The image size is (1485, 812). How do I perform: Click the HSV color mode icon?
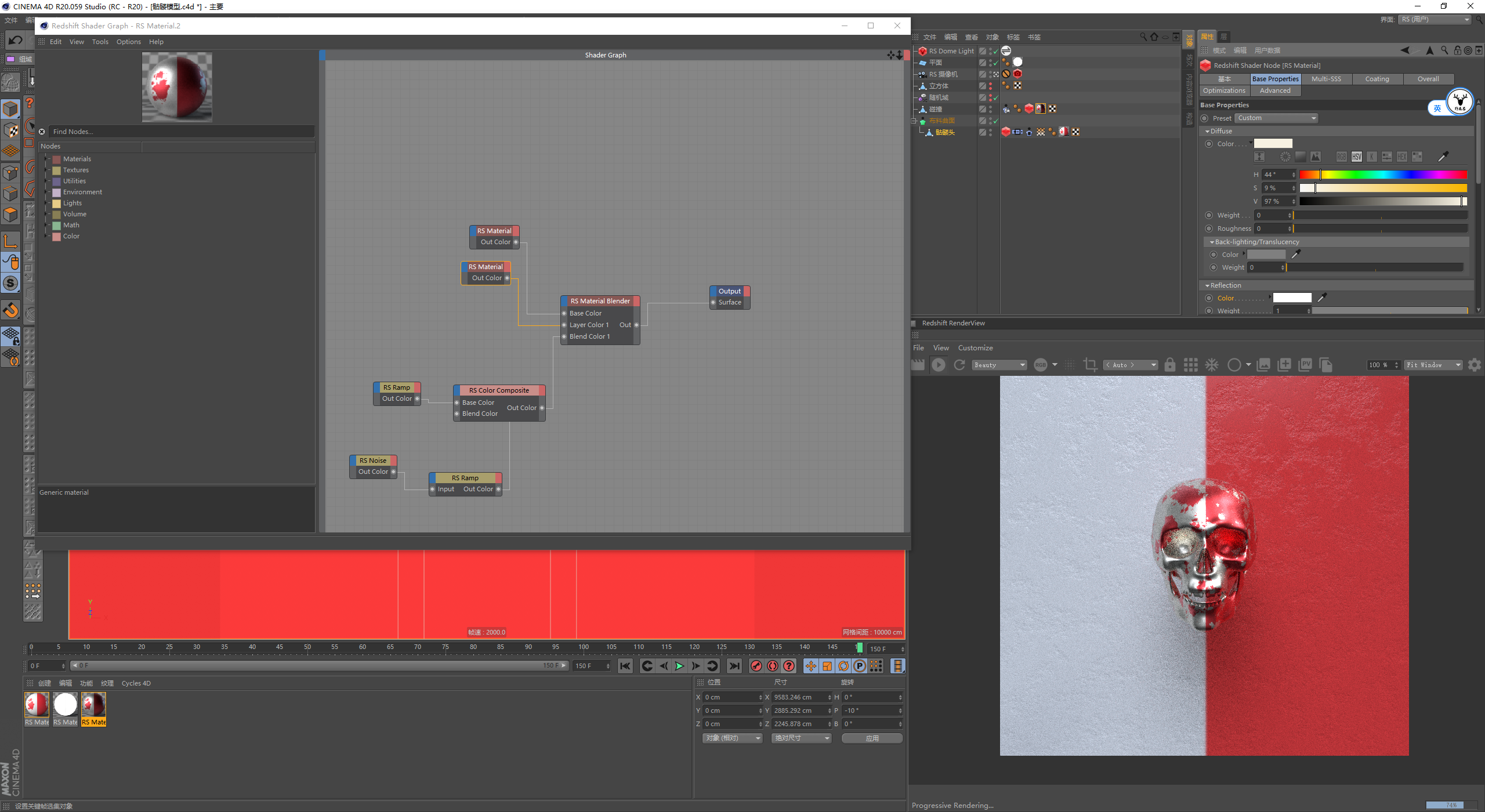pyautogui.click(x=1356, y=157)
